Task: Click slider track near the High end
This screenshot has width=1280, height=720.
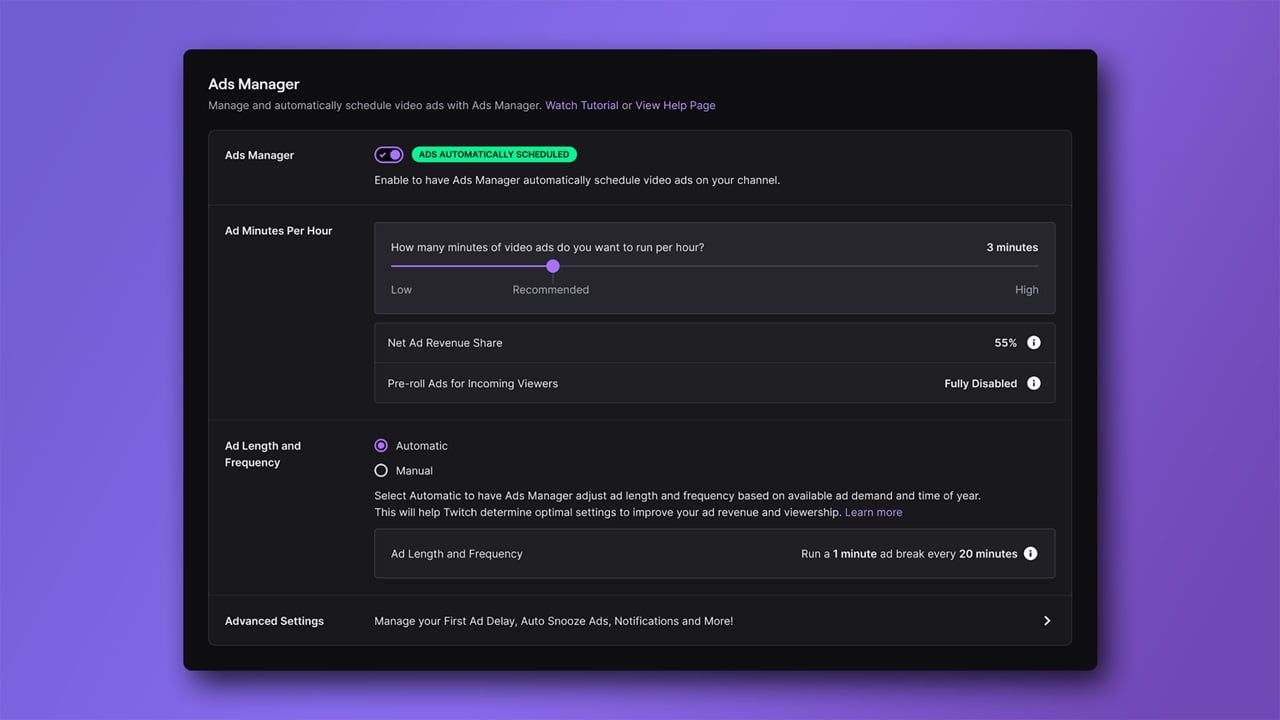Action: pos(1020,266)
